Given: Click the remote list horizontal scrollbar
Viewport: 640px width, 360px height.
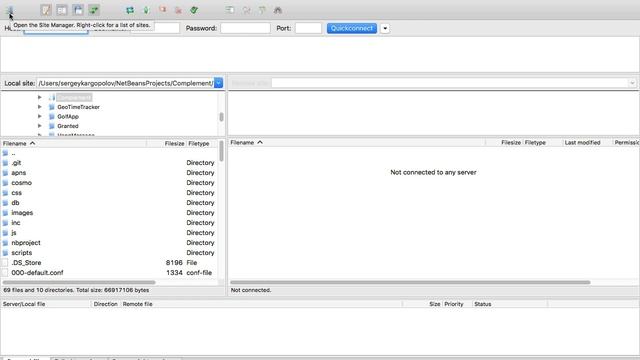Looking at the screenshot, I should pyautogui.click(x=410, y=282).
